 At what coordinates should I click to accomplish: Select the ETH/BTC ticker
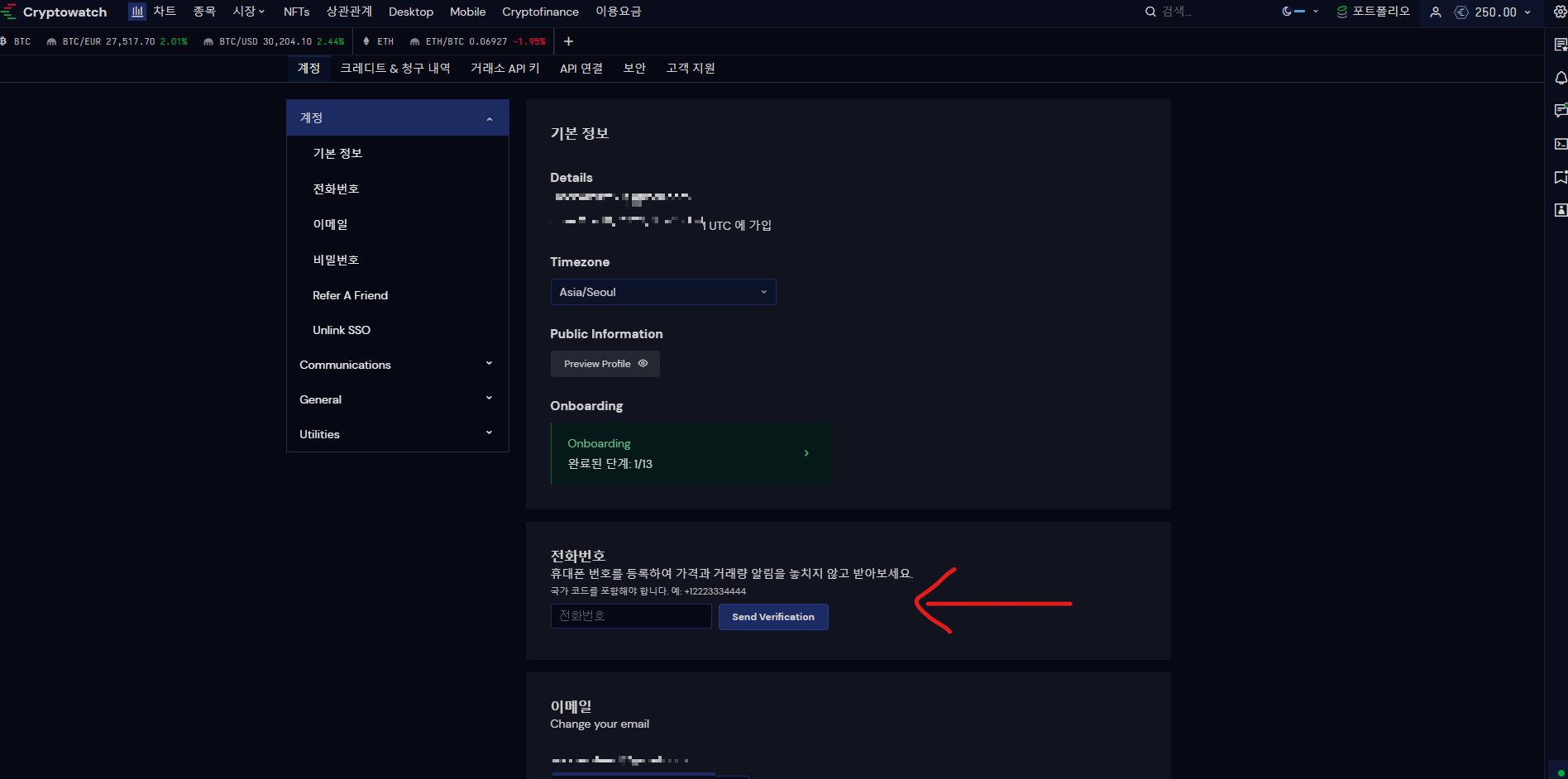[477, 41]
